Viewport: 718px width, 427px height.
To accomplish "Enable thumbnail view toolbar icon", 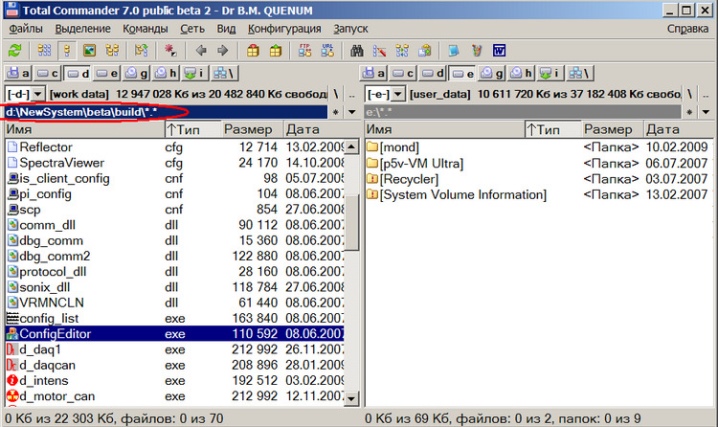I will tap(89, 50).
